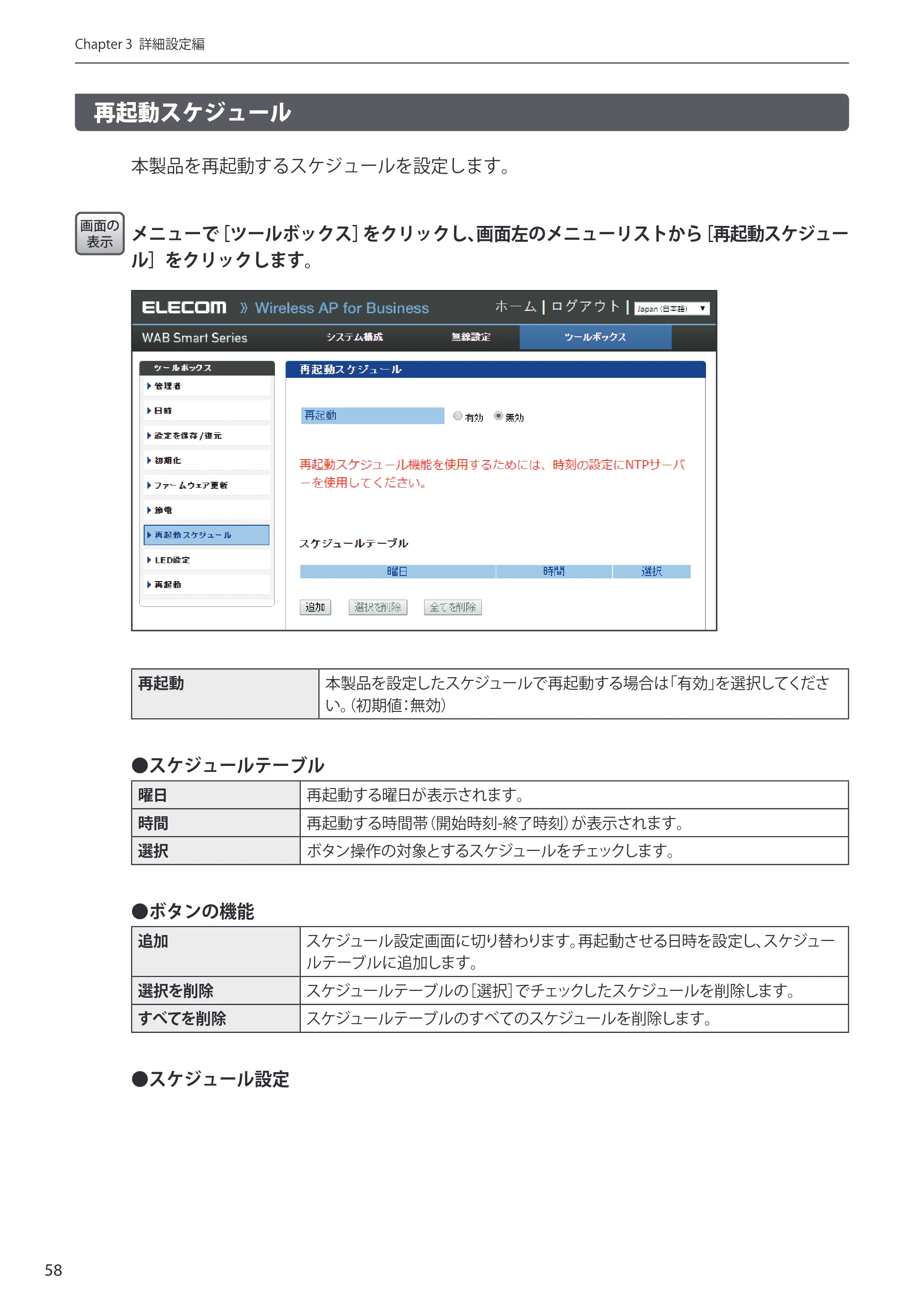The image size is (924, 1311).
Task: Open the ツールボックス tab
Action: coord(595,338)
